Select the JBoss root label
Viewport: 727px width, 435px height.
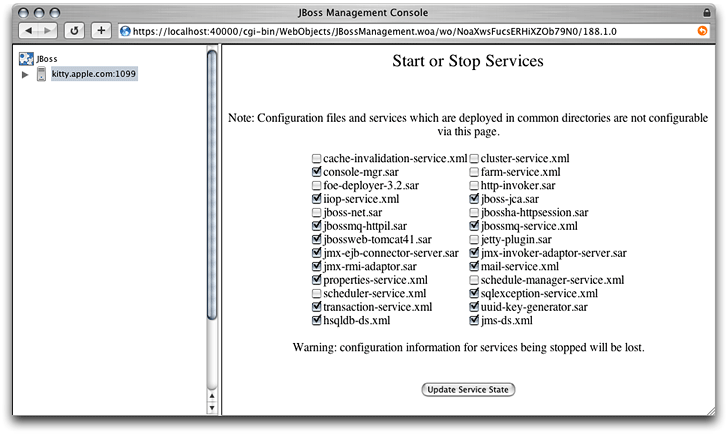coord(47,59)
